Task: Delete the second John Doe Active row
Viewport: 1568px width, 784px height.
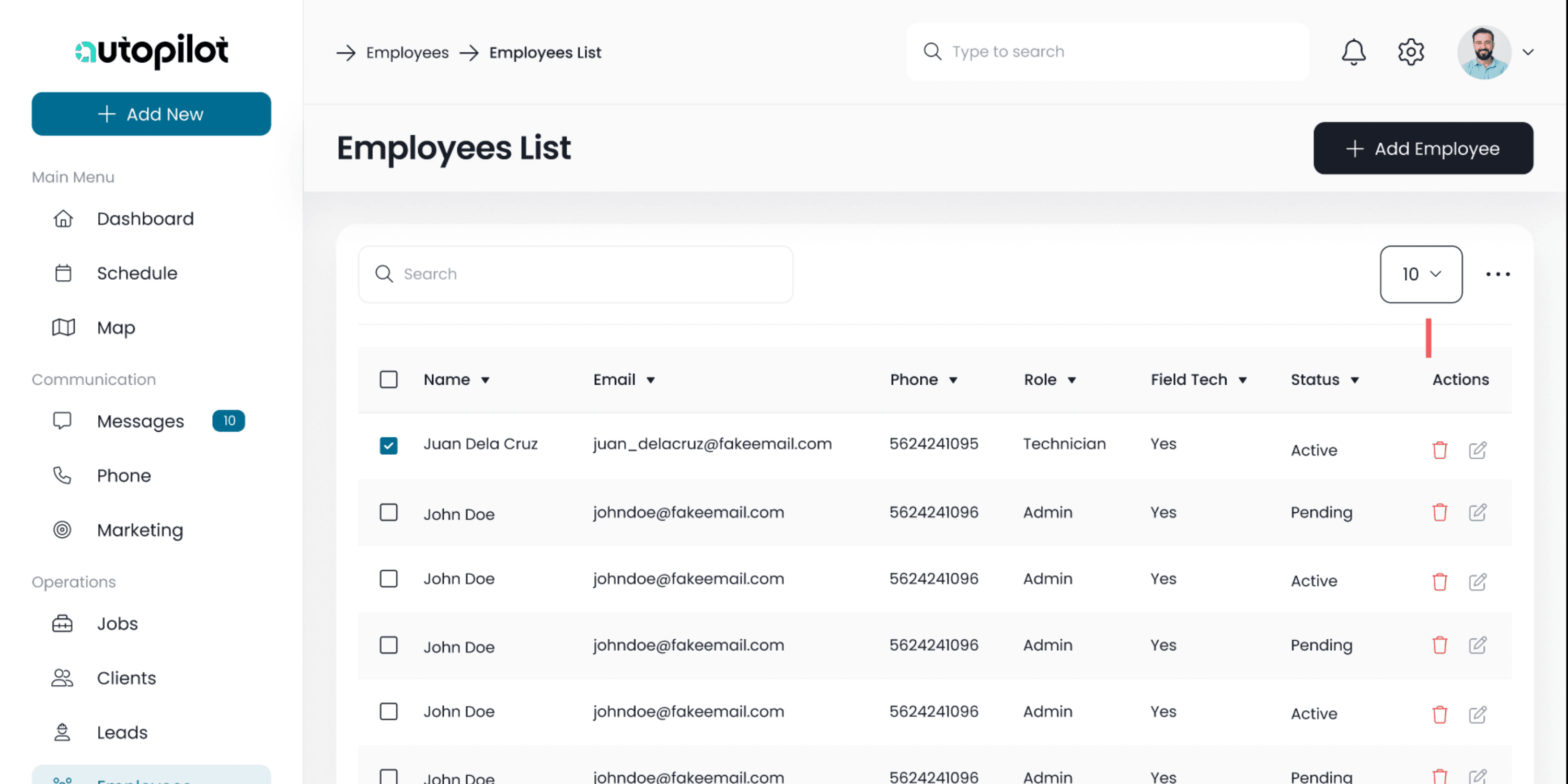Action: coord(1439,714)
